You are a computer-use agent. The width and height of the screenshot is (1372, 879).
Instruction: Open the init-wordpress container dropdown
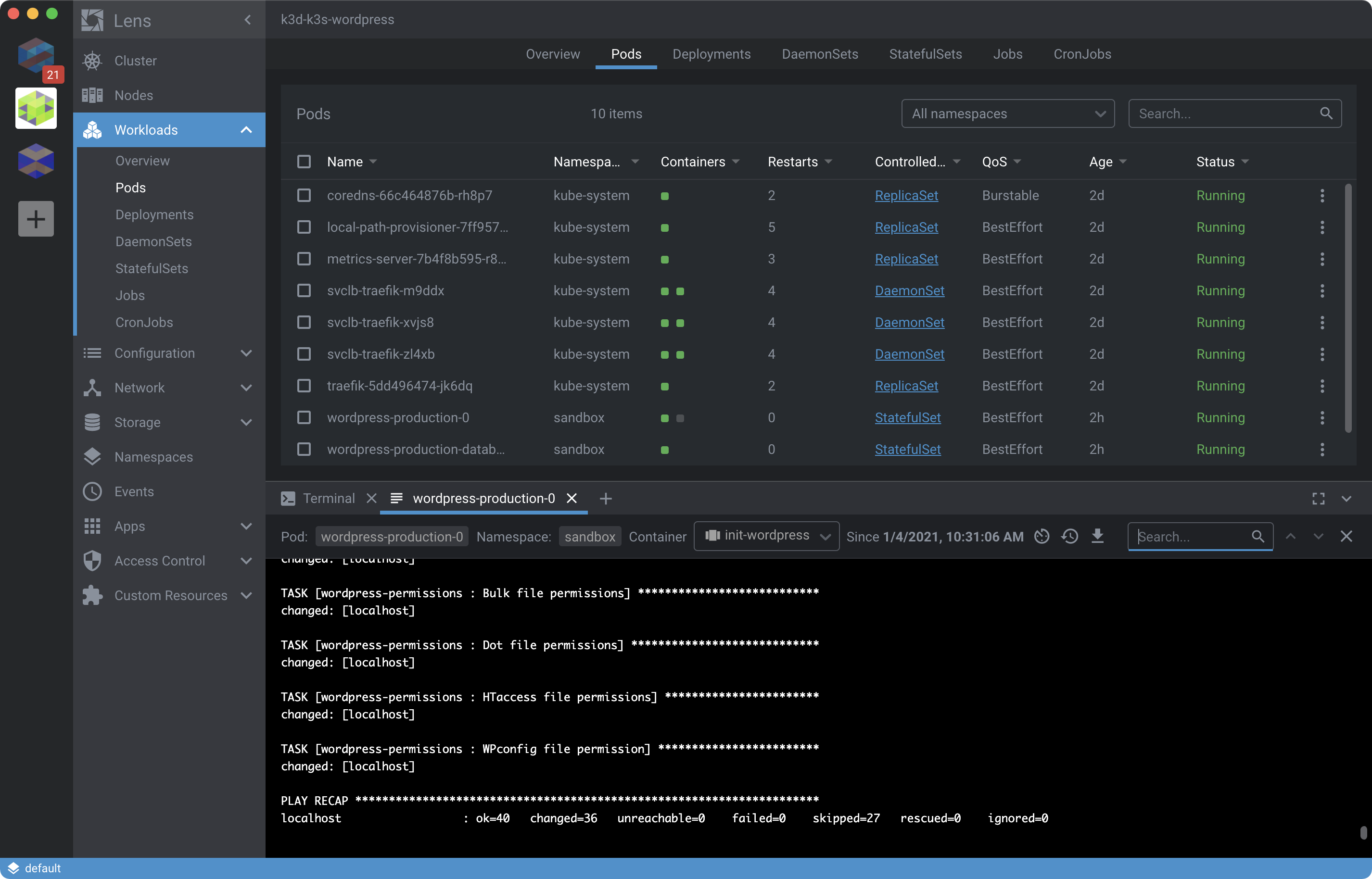[766, 536]
